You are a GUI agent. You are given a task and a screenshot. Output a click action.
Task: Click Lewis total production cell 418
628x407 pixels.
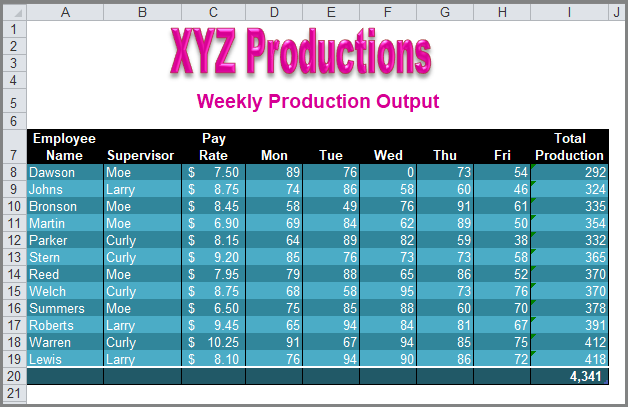pyautogui.click(x=570, y=359)
